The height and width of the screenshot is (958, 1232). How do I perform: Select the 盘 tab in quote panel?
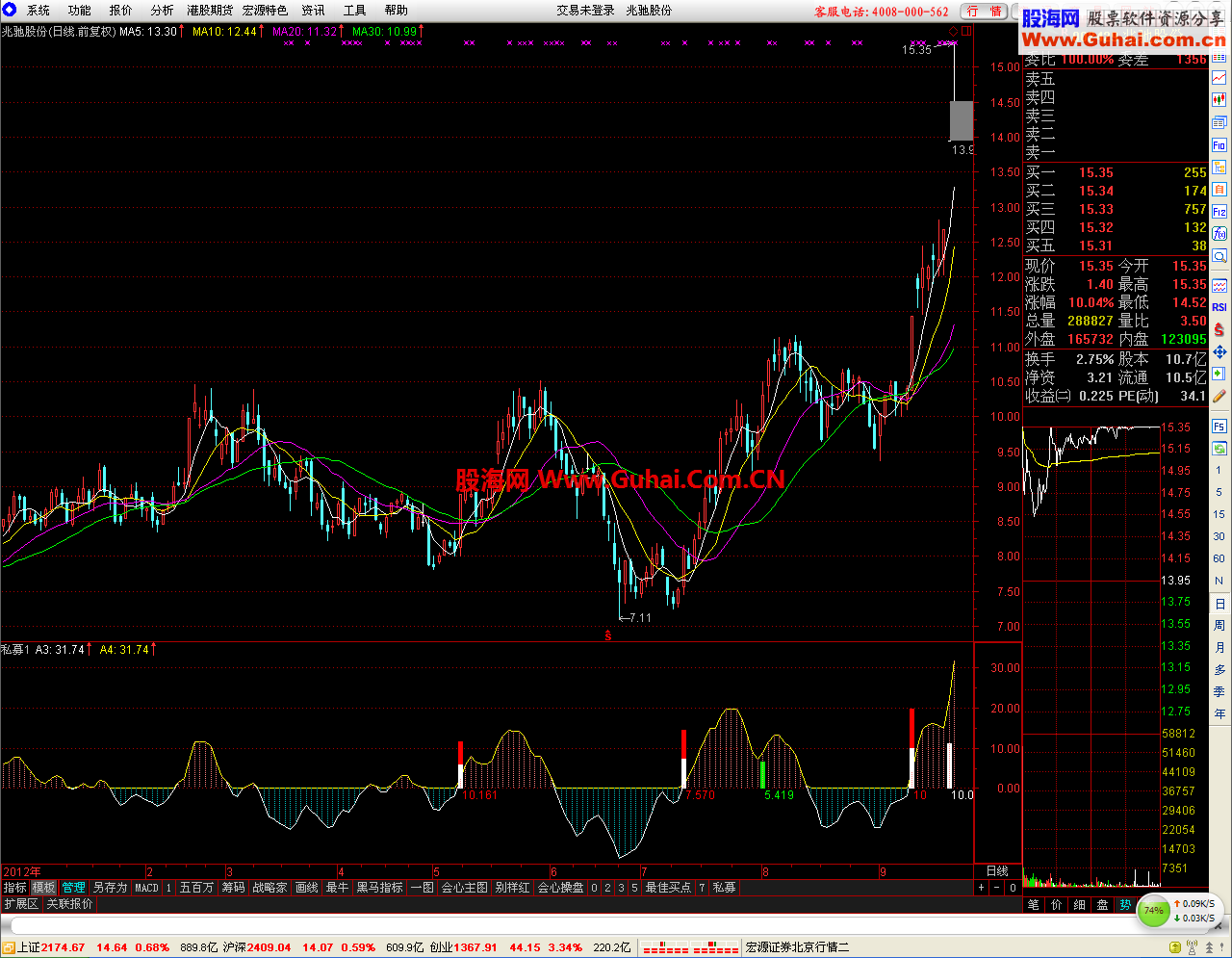[1103, 905]
